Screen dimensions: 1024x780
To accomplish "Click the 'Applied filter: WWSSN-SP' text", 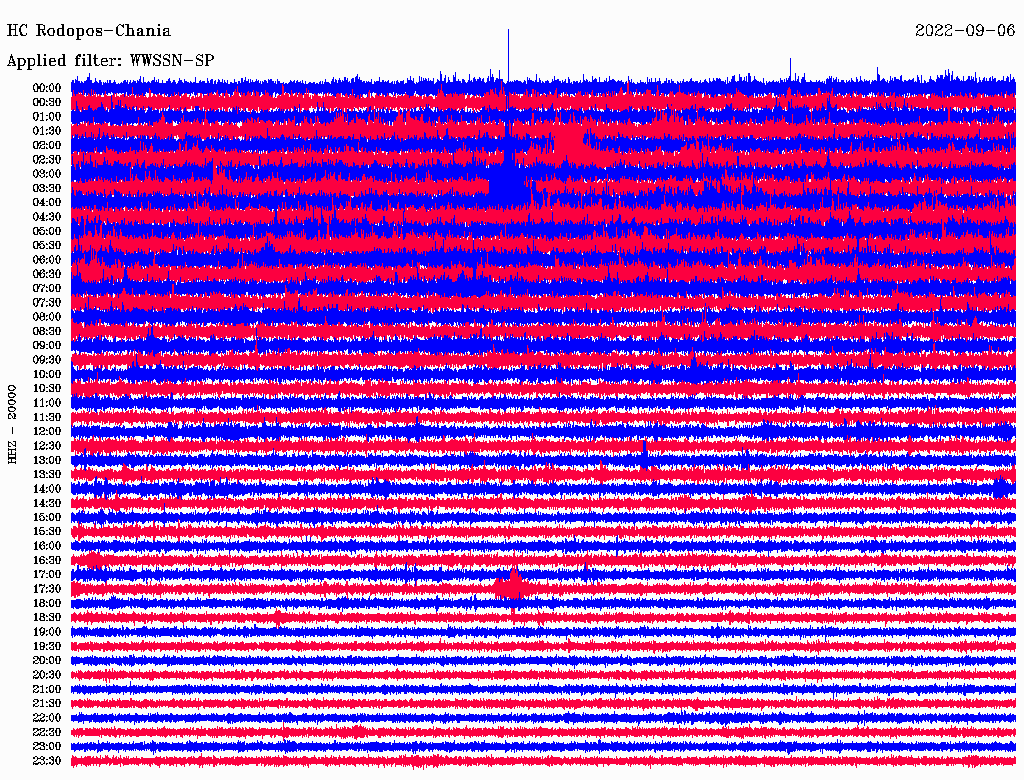I will [x=110, y=61].
